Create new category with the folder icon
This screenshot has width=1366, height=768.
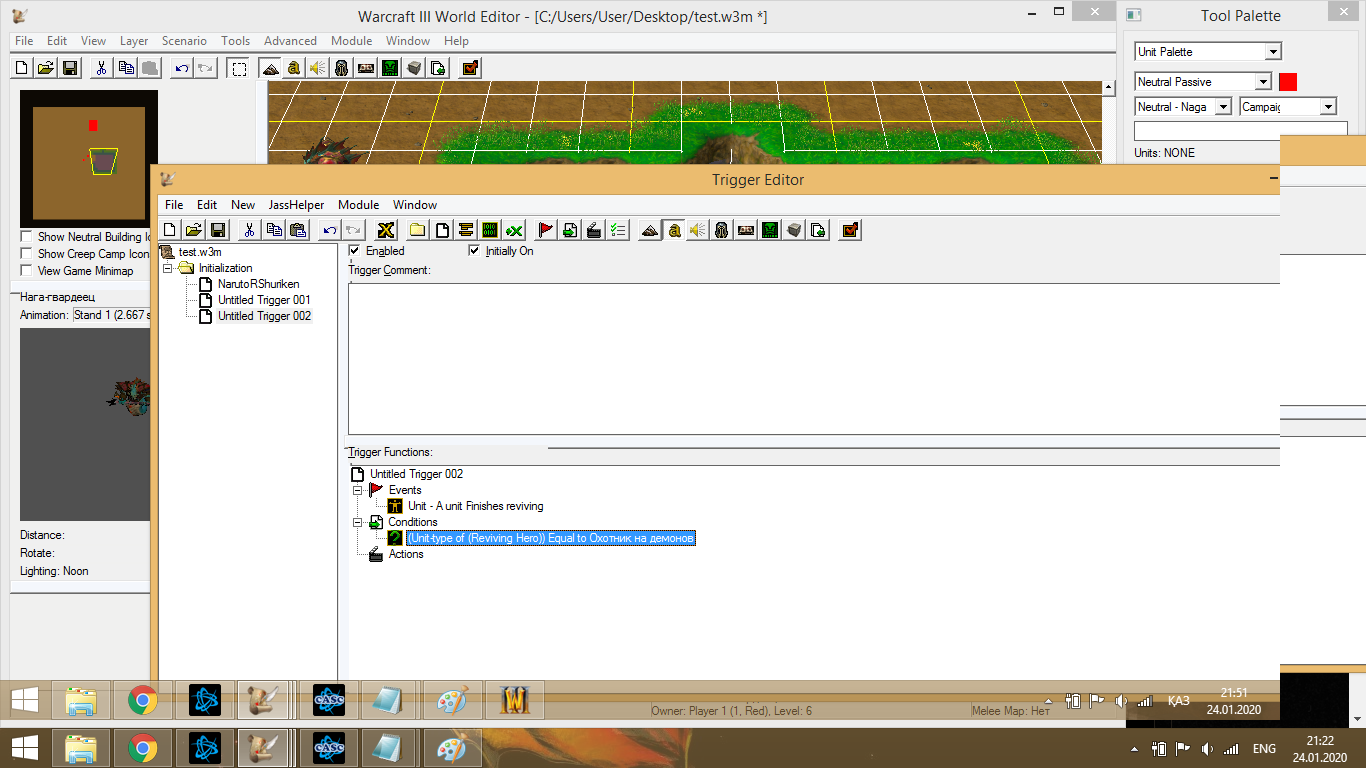click(418, 230)
